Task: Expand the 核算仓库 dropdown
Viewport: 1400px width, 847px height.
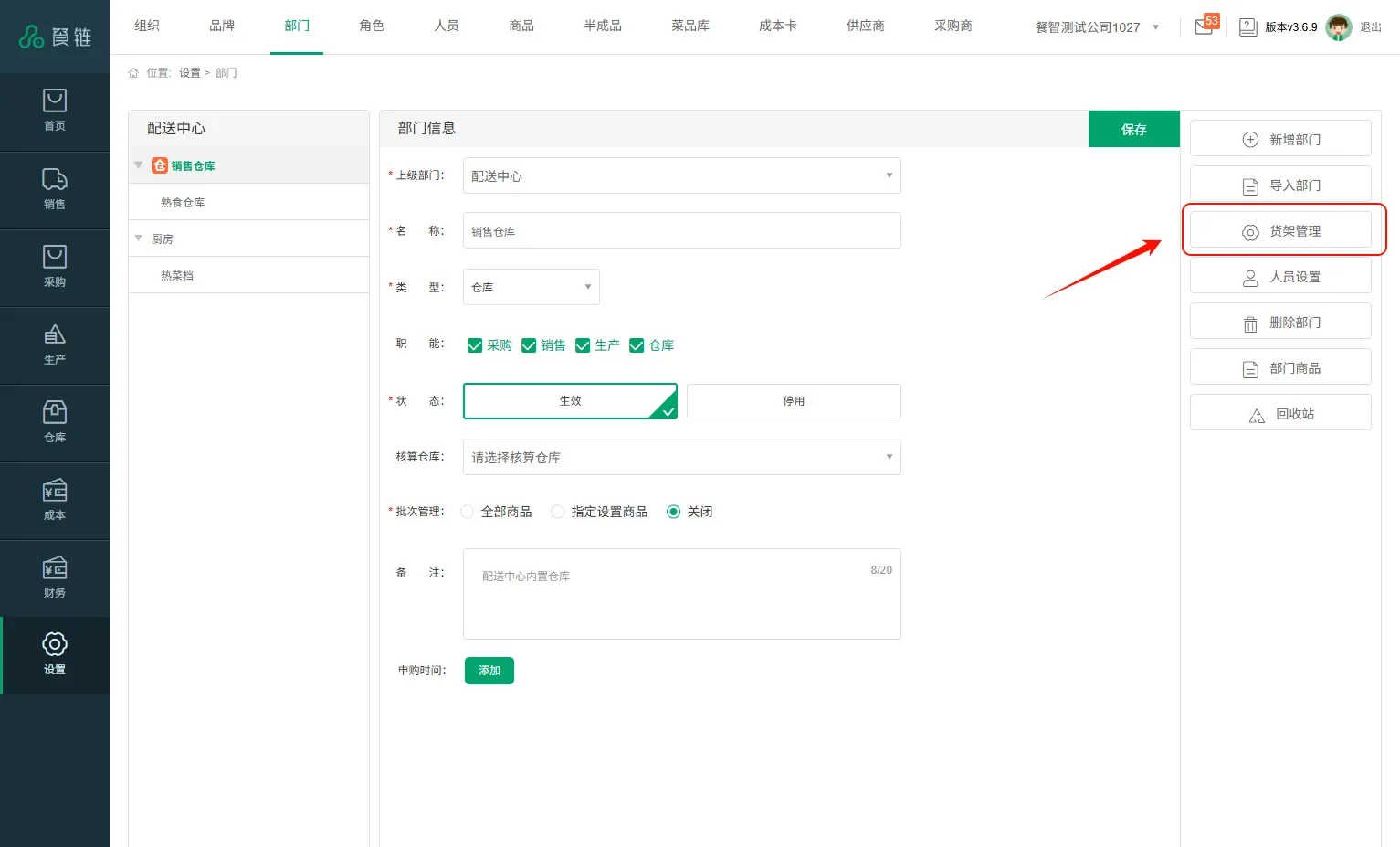Action: click(x=681, y=457)
